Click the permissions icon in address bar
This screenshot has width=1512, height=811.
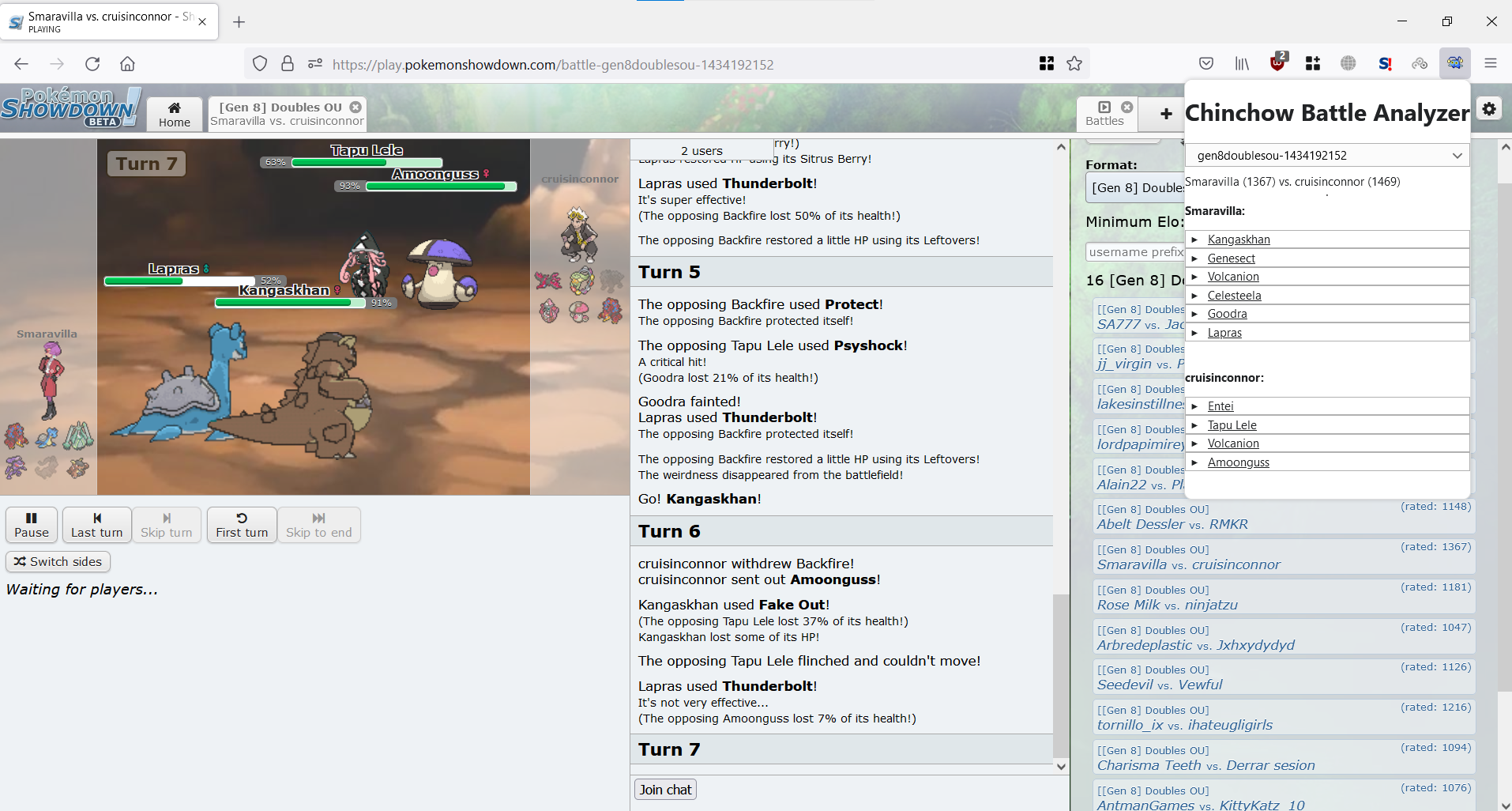pyautogui.click(x=315, y=64)
